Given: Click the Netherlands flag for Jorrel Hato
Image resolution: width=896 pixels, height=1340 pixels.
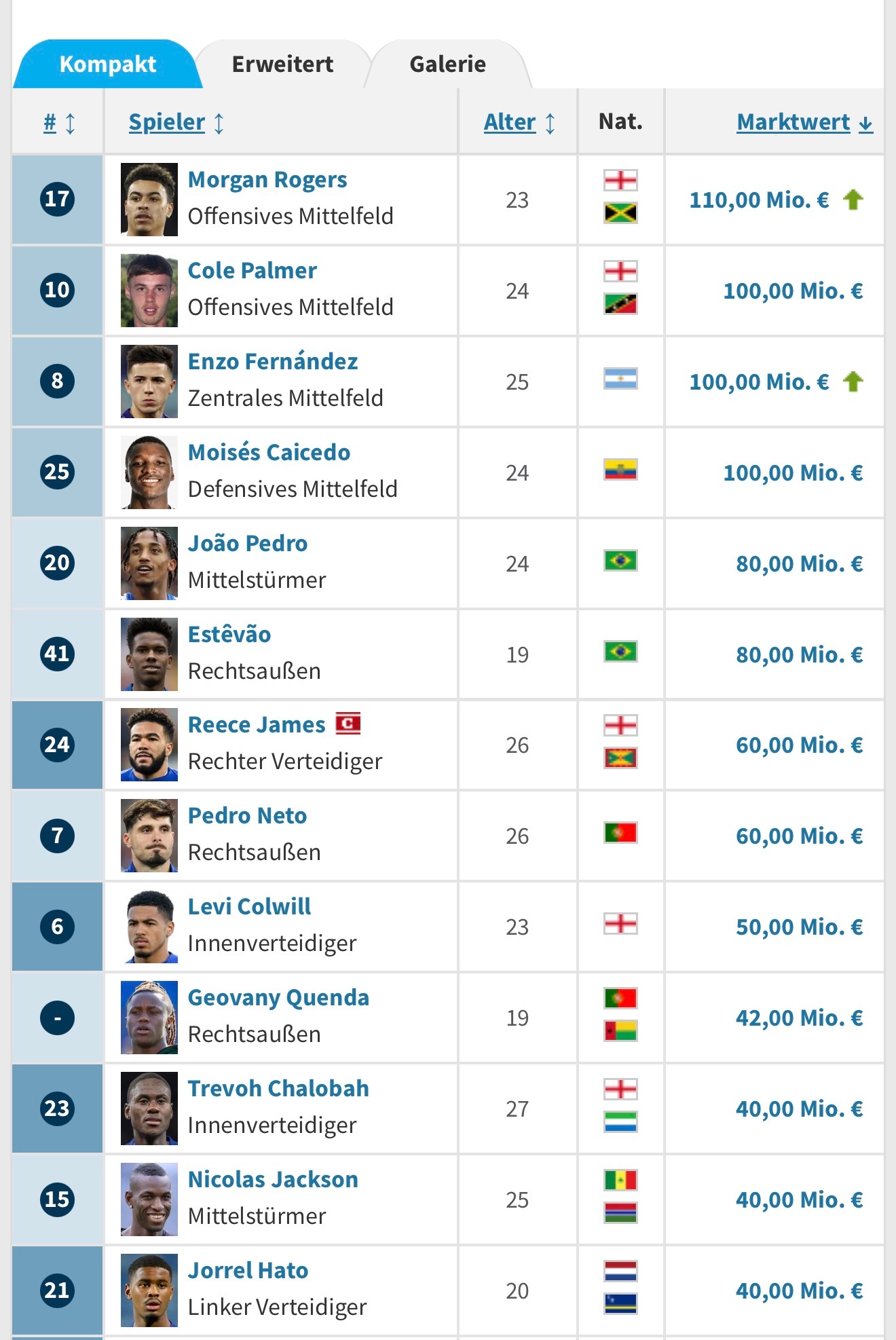Looking at the screenshot, I should pos(620,1271).
